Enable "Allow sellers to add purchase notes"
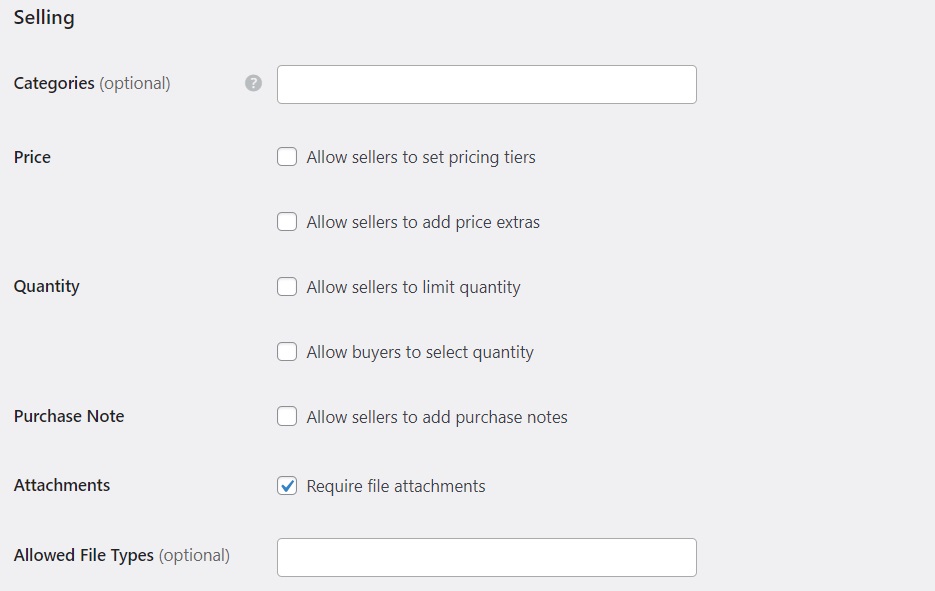935x591 pixels. pyautogui.click(x=287, y=416)
